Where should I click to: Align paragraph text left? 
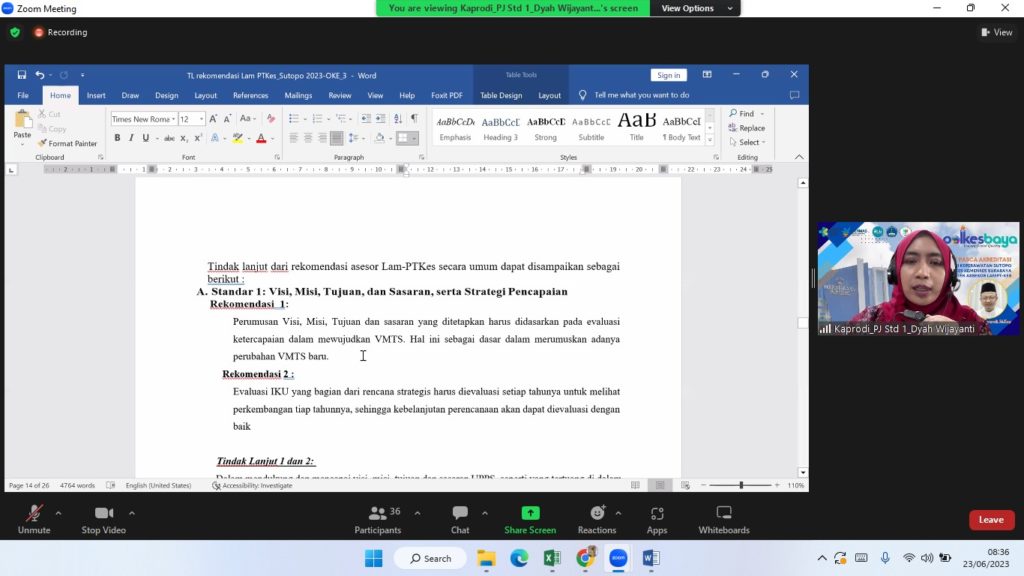click(293, 138)
